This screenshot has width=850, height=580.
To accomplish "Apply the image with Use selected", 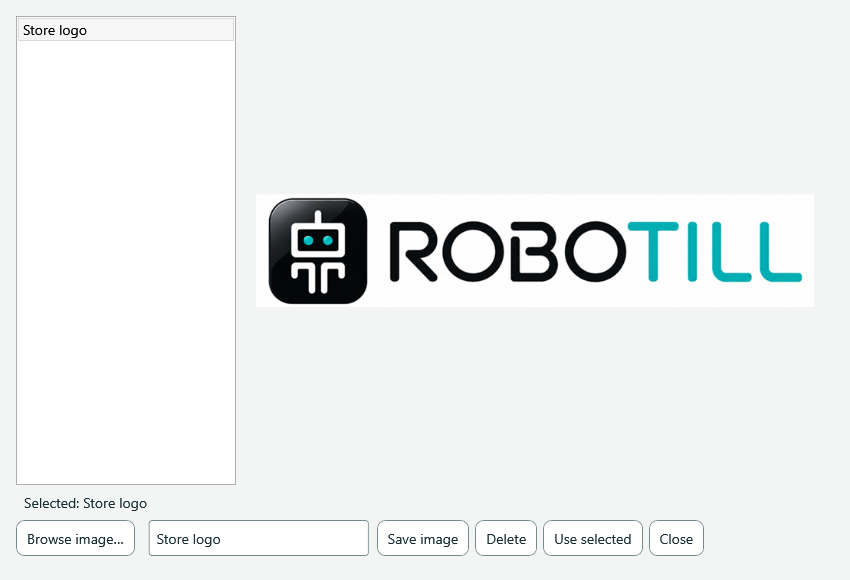I will tap(593, 538).
